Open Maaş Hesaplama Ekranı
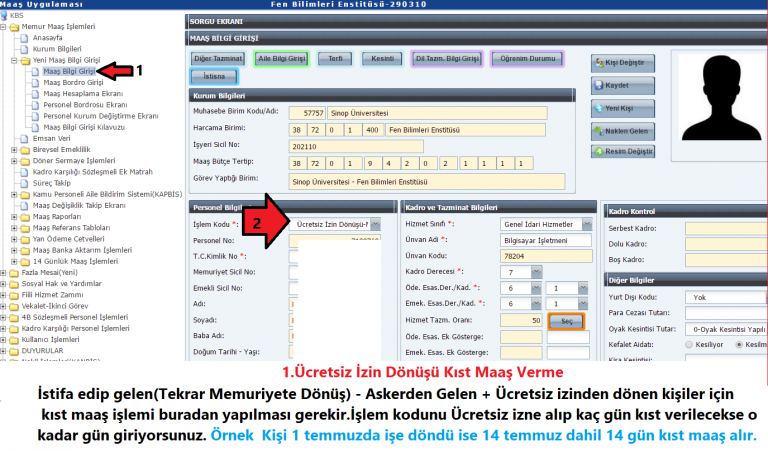The image size is (768, 451). point(83,94)
